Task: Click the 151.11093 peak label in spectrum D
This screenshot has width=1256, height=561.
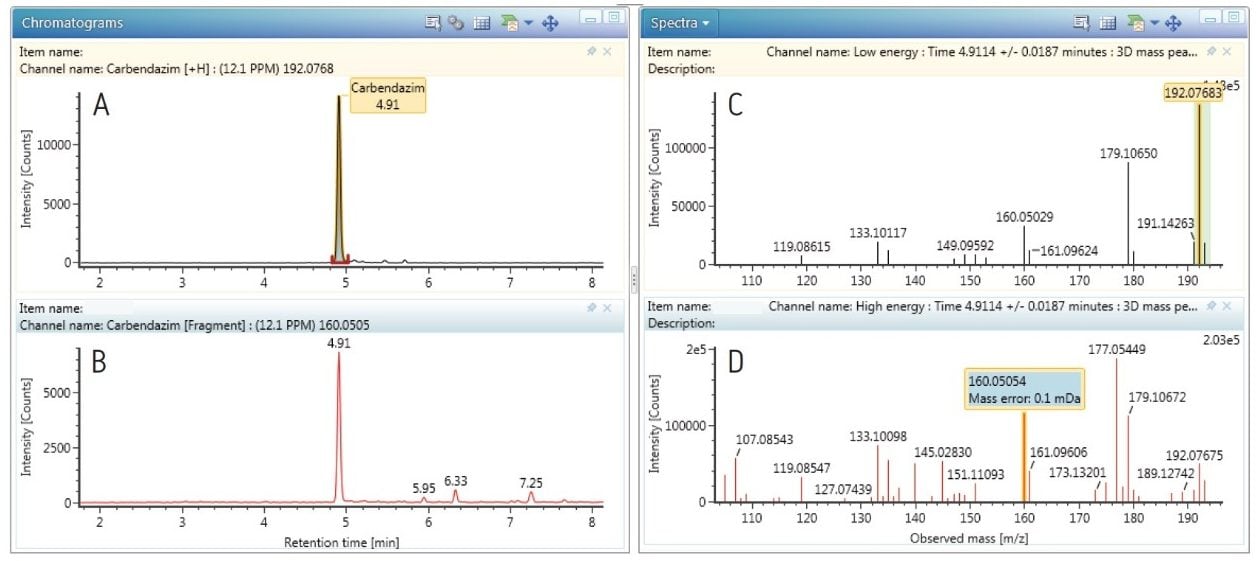Action: click(x=976, y=473)
